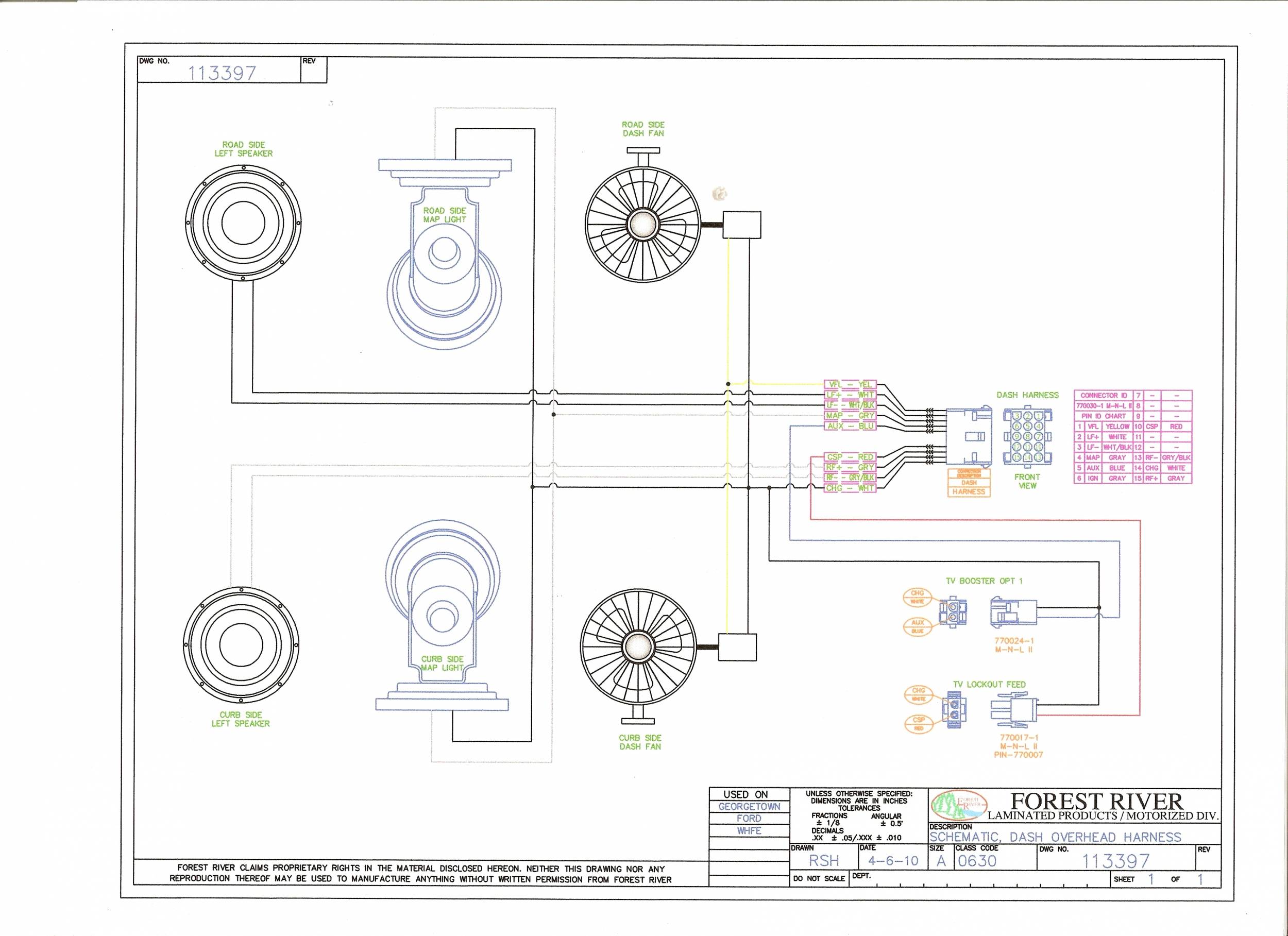Click the date 4-6-10
This screenshot has width=1288, height=936.
(893, 861)
